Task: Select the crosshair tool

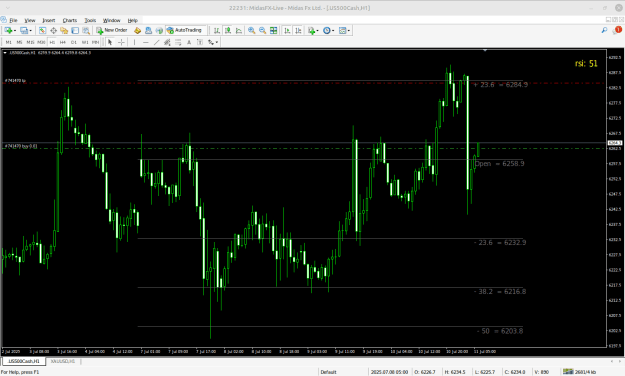Action: (121, 42)
